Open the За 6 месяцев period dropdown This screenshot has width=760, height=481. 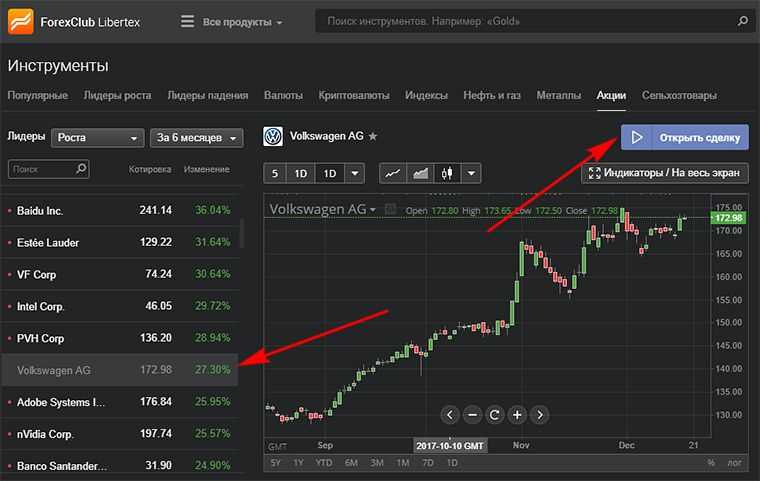click(197, 138)
